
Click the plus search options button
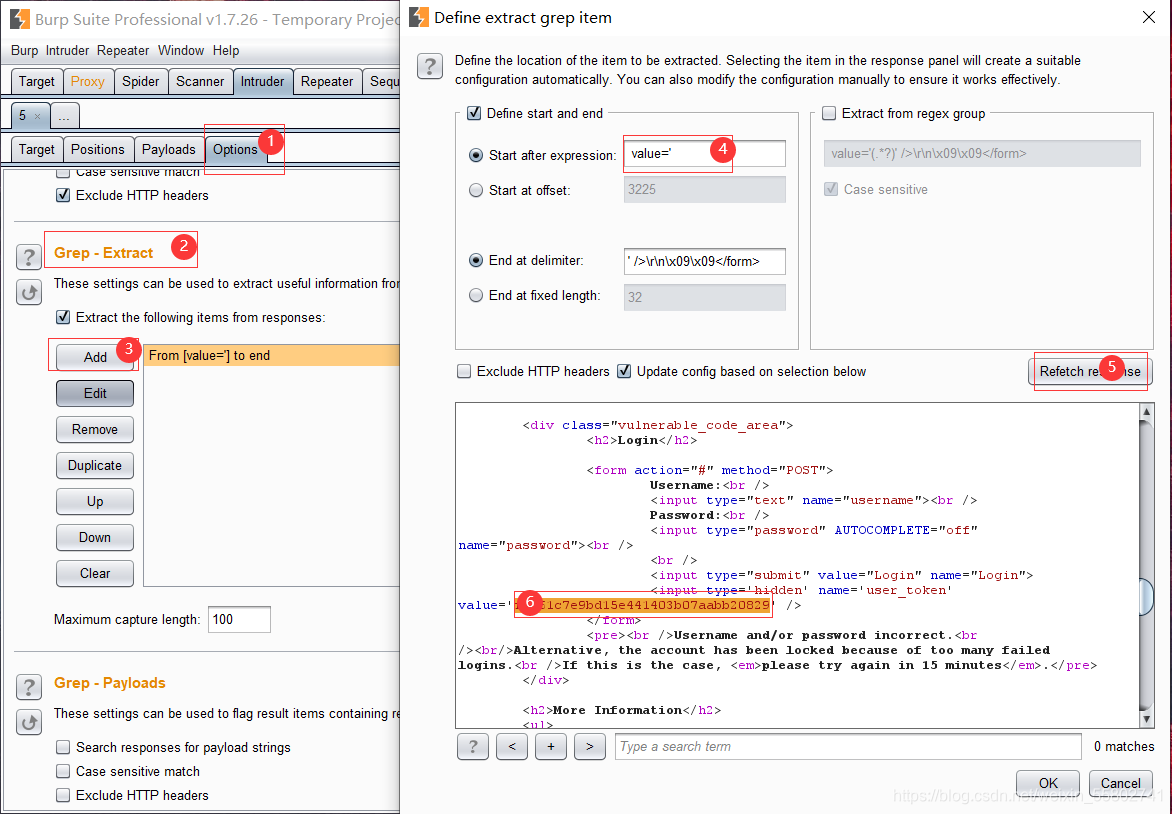click(551, 746)
